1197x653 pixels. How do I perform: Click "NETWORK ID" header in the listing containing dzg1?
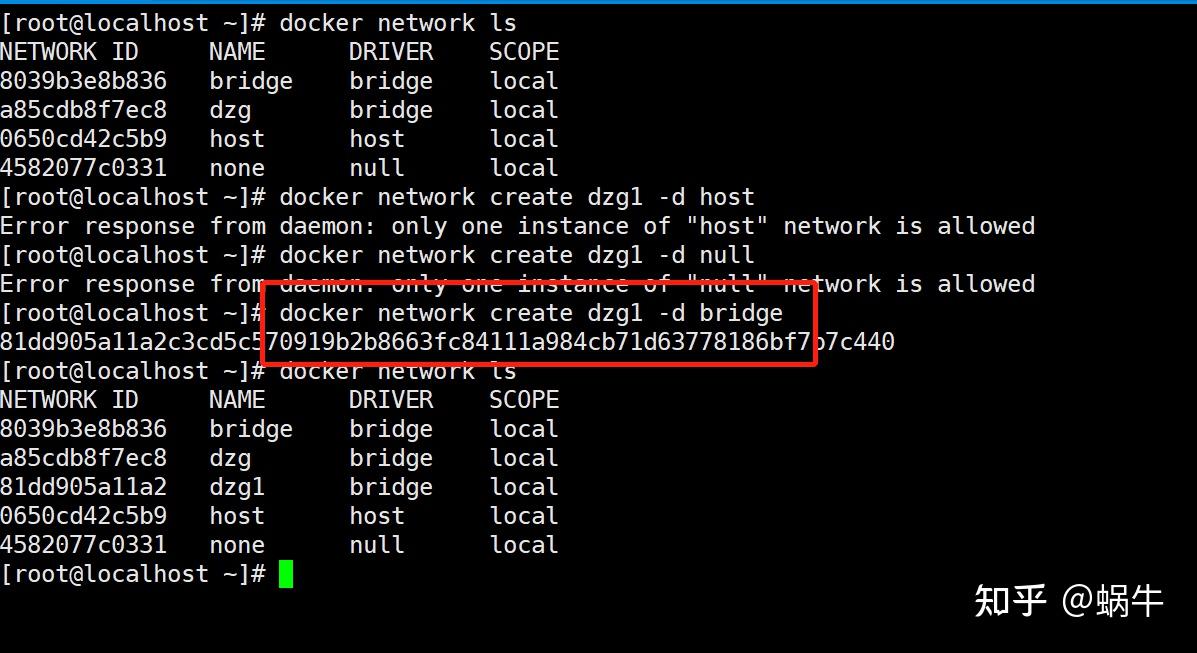tap(69, 399)
